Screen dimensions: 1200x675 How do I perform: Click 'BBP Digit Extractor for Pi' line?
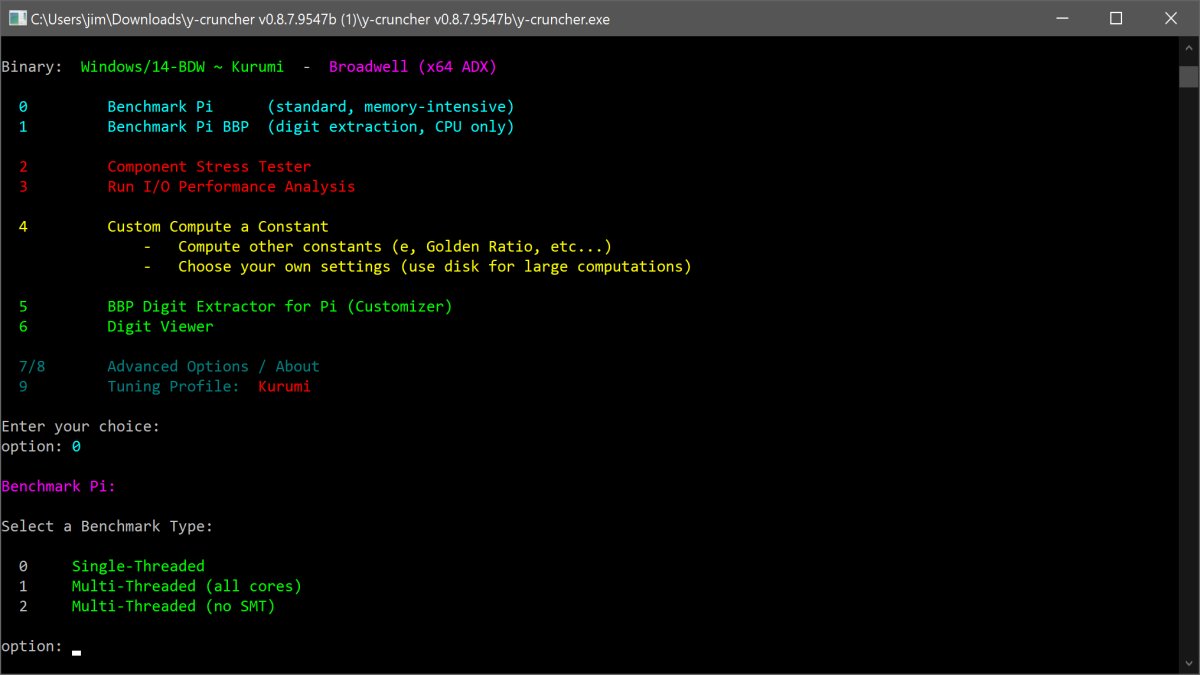(x=280, y=307)
